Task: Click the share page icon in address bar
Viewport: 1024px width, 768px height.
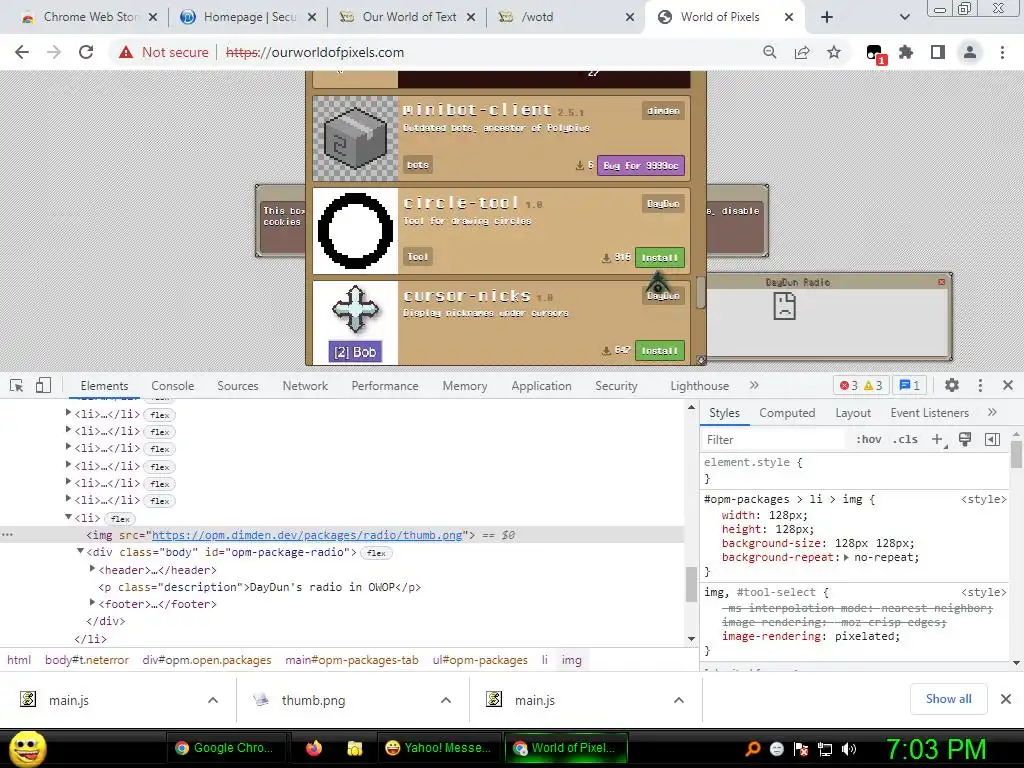Action: click(802, 52)
